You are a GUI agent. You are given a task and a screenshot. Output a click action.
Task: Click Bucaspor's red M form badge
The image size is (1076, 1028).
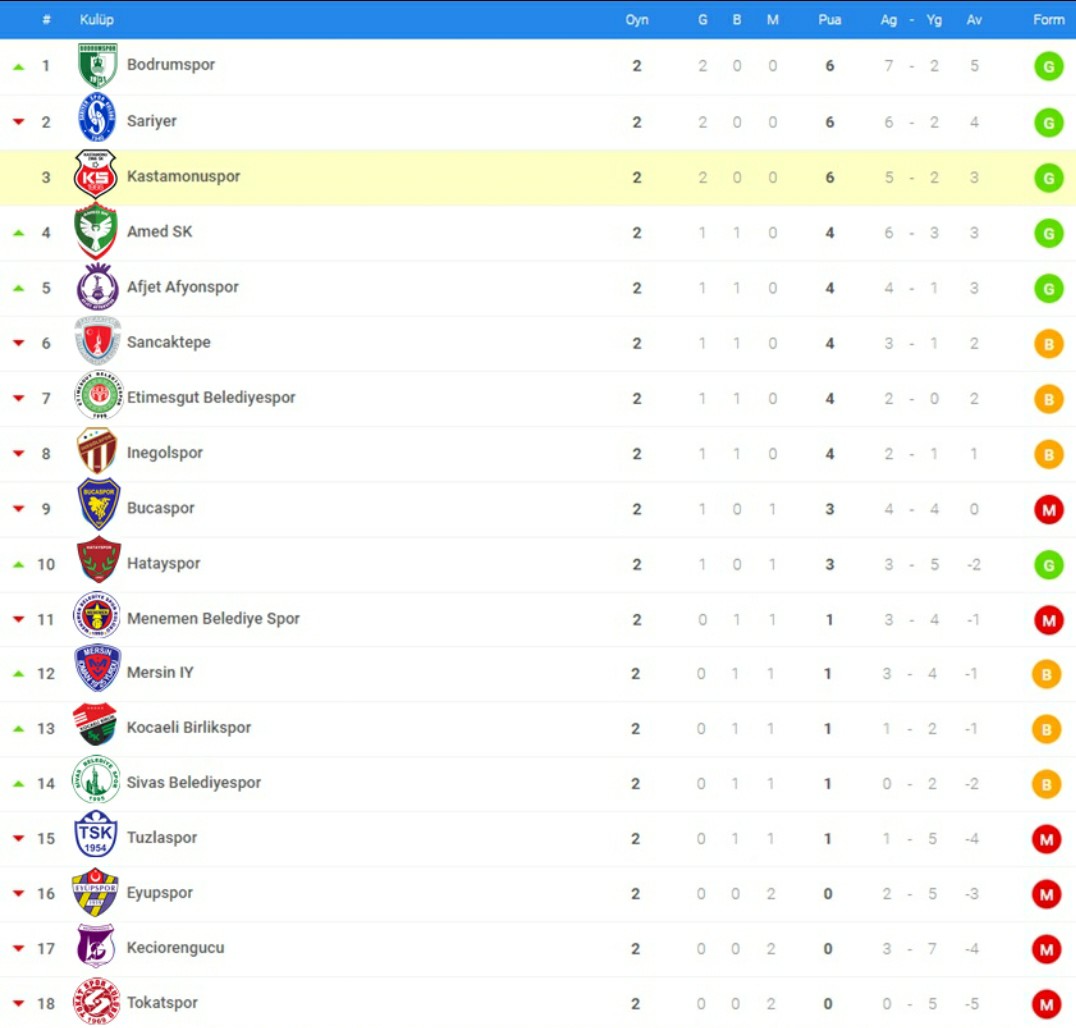tap(1049, 510)
